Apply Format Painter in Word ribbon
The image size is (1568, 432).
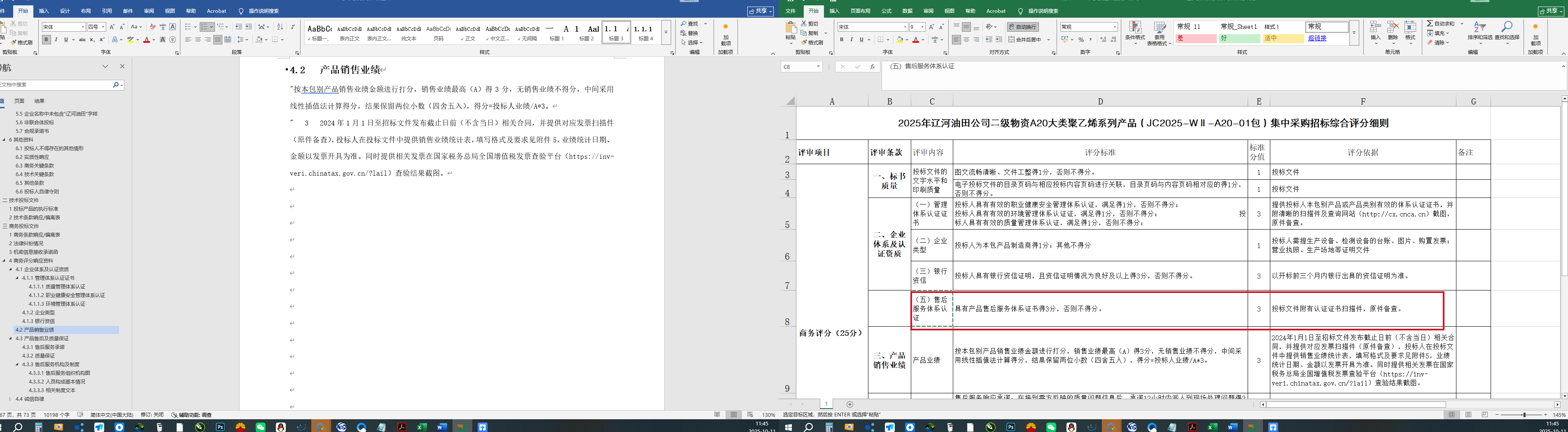point(21,43)
